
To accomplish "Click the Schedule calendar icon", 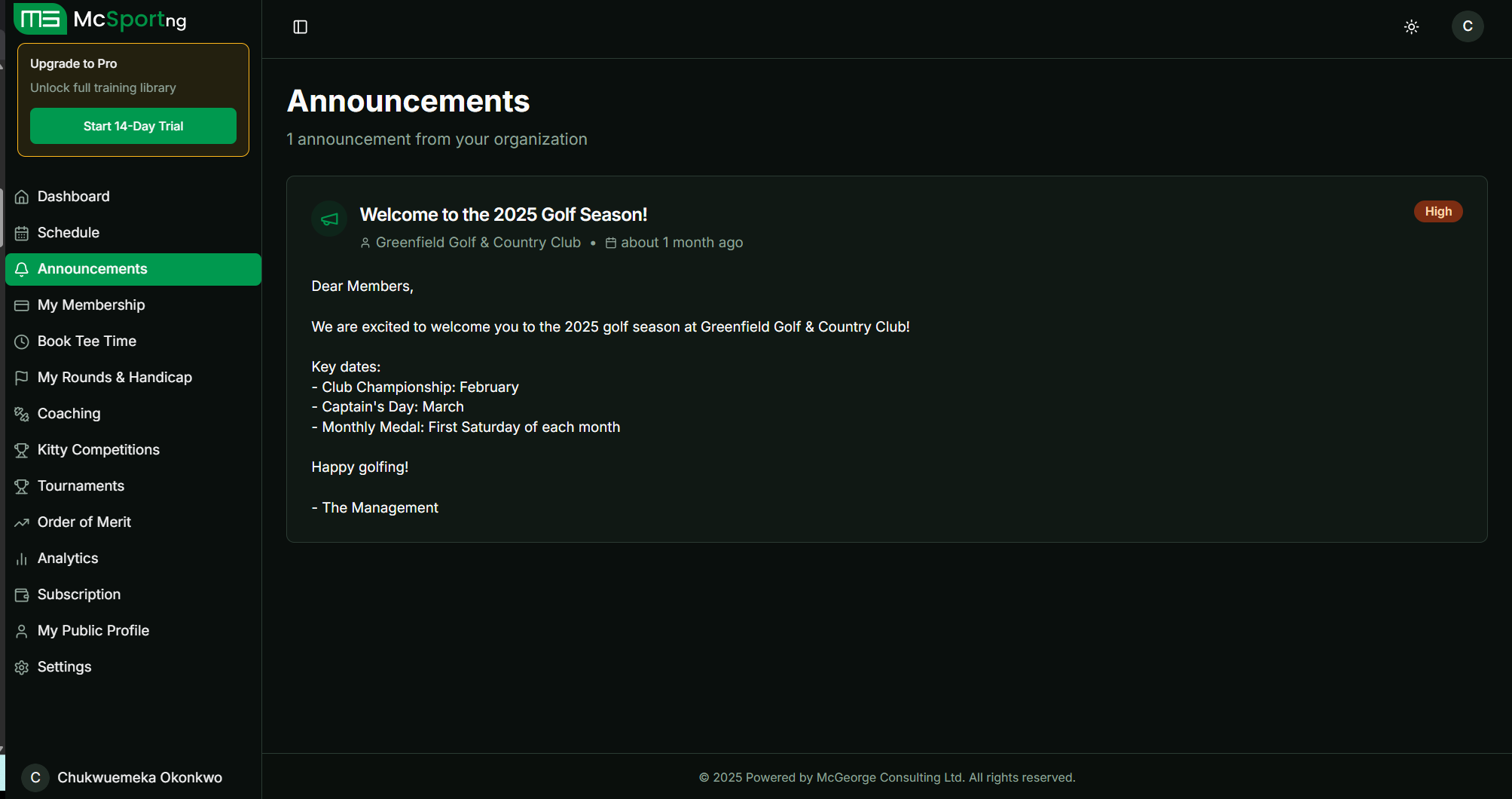I will (22, 233).
